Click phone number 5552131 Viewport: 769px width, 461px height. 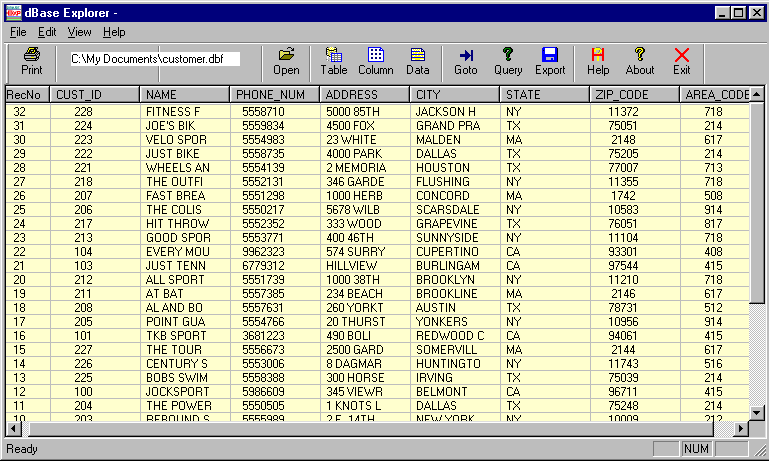pos(275,181)
